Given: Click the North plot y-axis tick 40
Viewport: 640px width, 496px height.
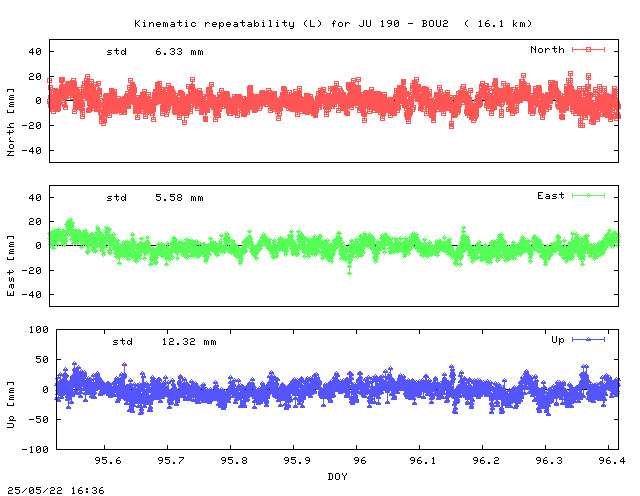Looking at the screenshot, I should [x=35, y=51].
